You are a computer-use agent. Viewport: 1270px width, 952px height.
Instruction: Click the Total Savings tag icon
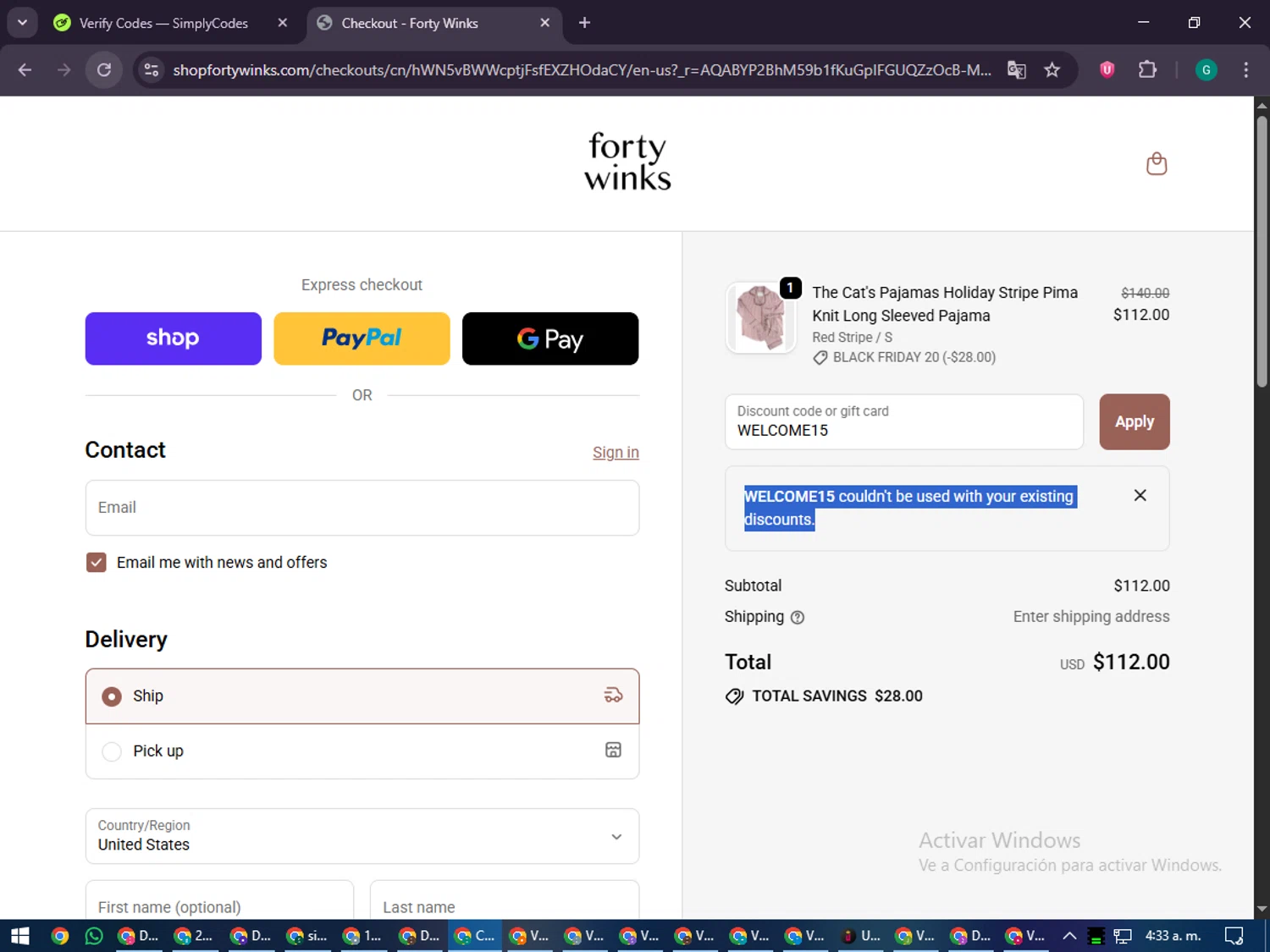tap(734, 696)
